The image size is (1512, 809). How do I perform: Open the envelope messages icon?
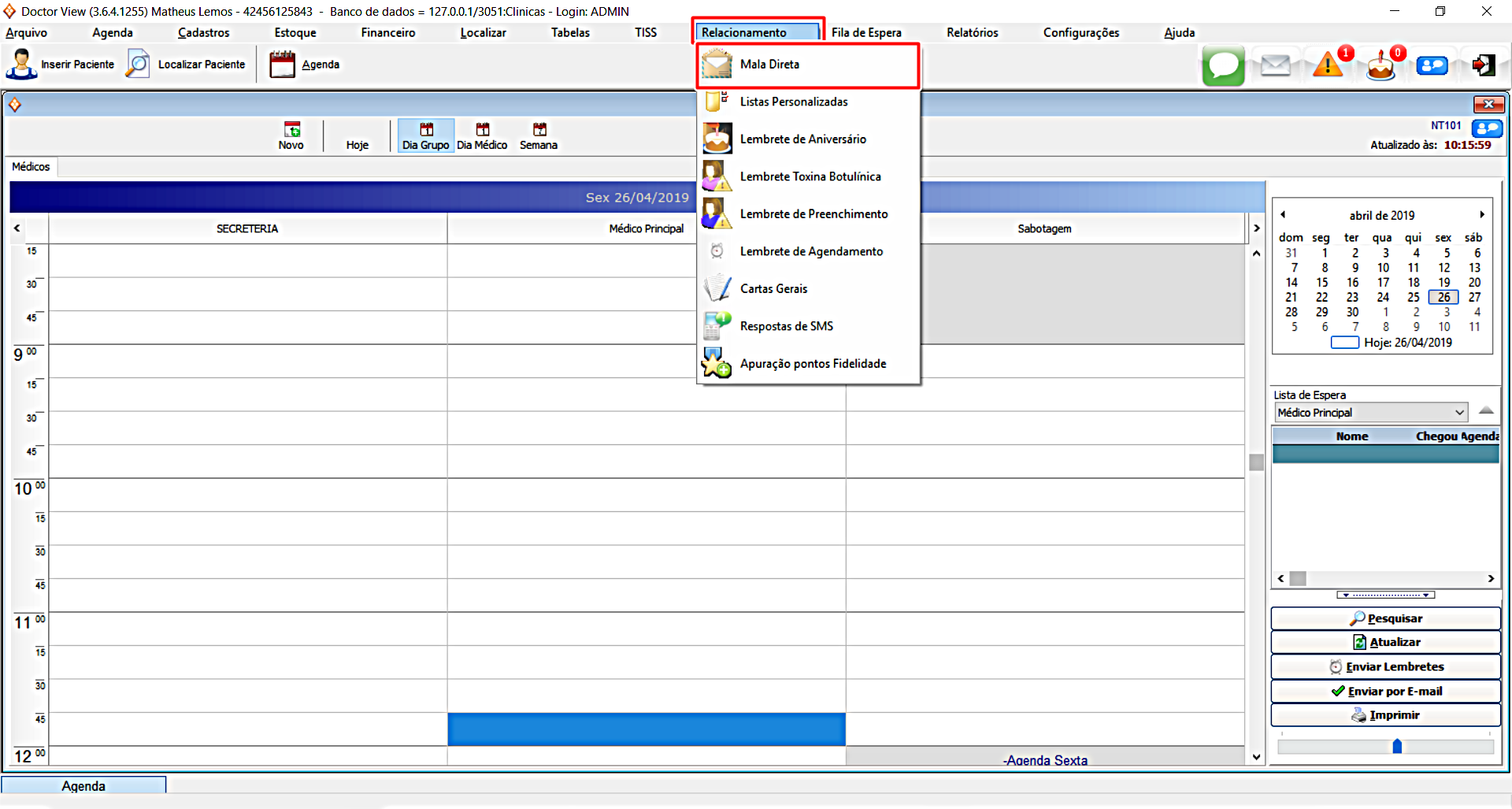click(1275, 65)
